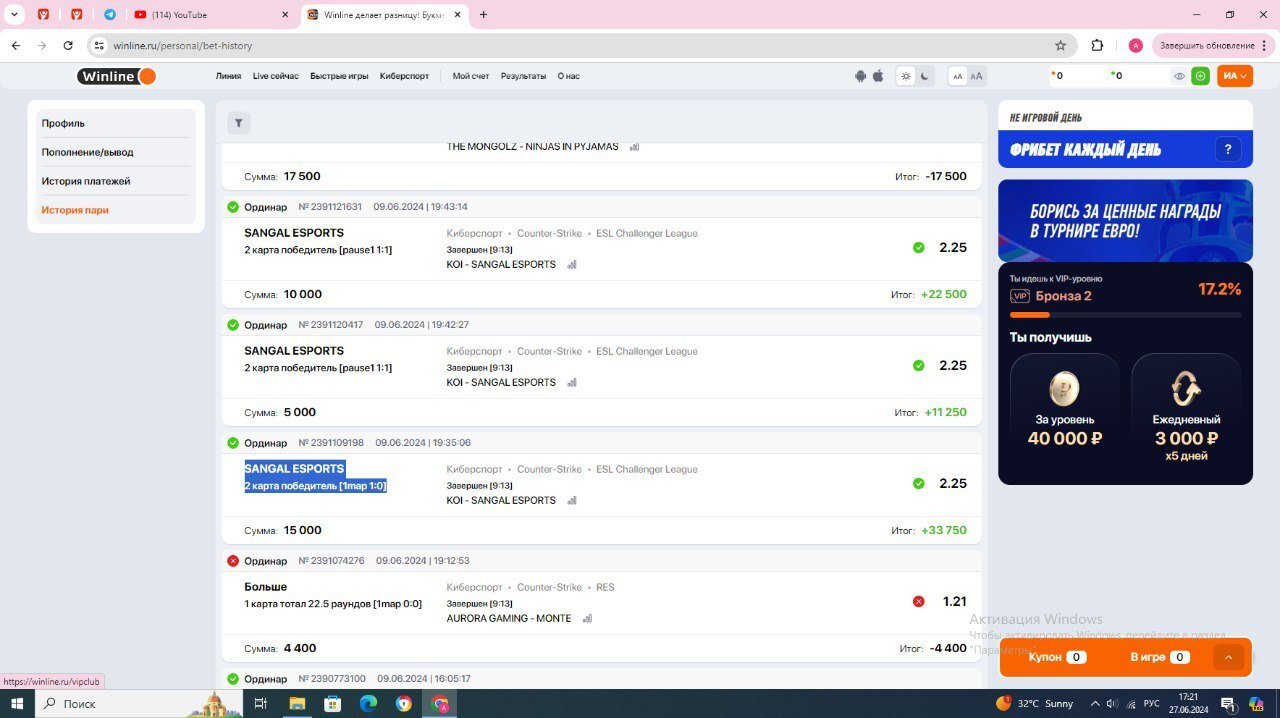This screenshot has width=1280, height=718.
Task: Click the VIP level progress bar
Action: 1125,315
